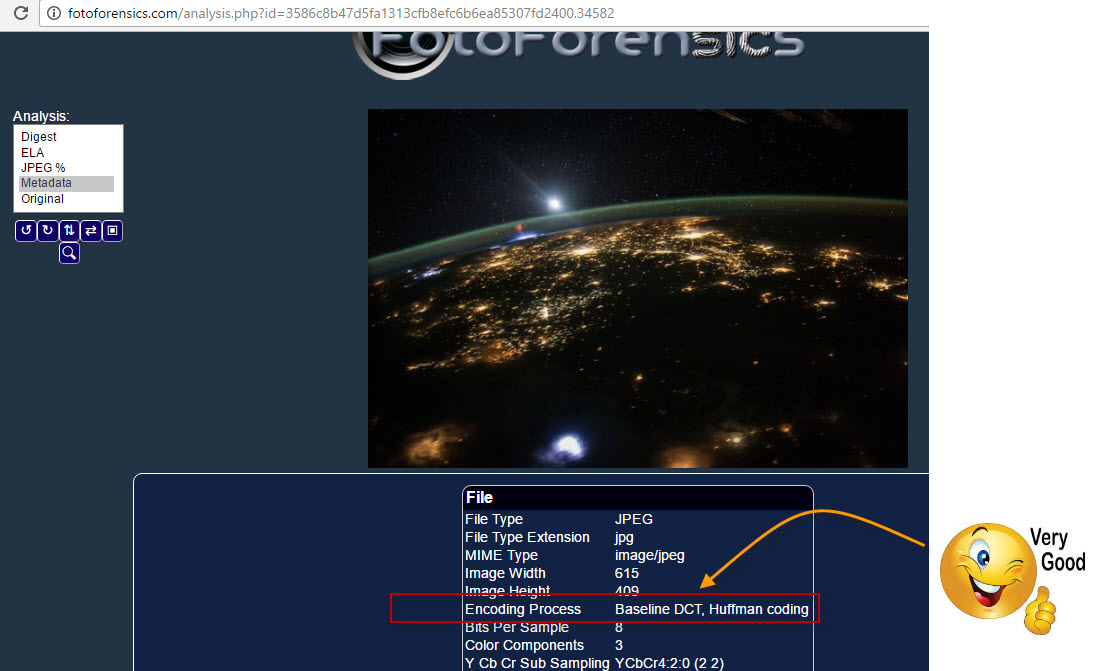The image size is (1106, 671).
Task: Click the night Earth photo preview
Action: pyautogui.click(x=638, y=288)
